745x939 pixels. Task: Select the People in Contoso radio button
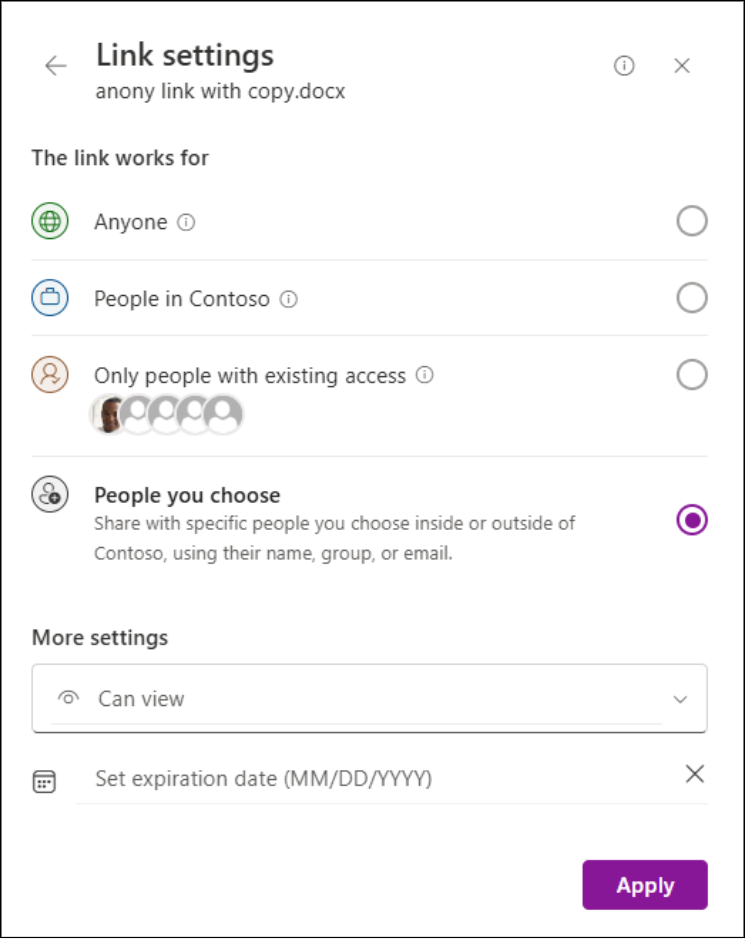pyautogui.click(x=692, y=298)
